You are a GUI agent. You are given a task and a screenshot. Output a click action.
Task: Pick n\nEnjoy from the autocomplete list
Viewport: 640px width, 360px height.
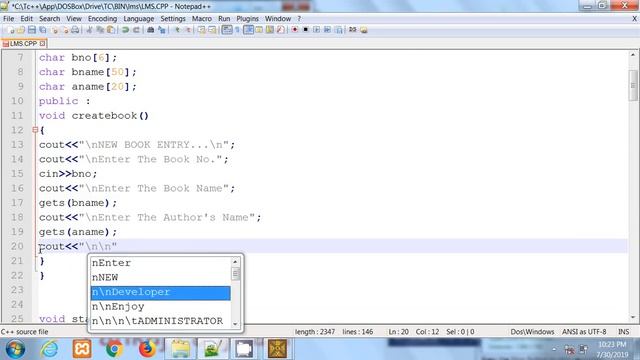pos(160,307)
